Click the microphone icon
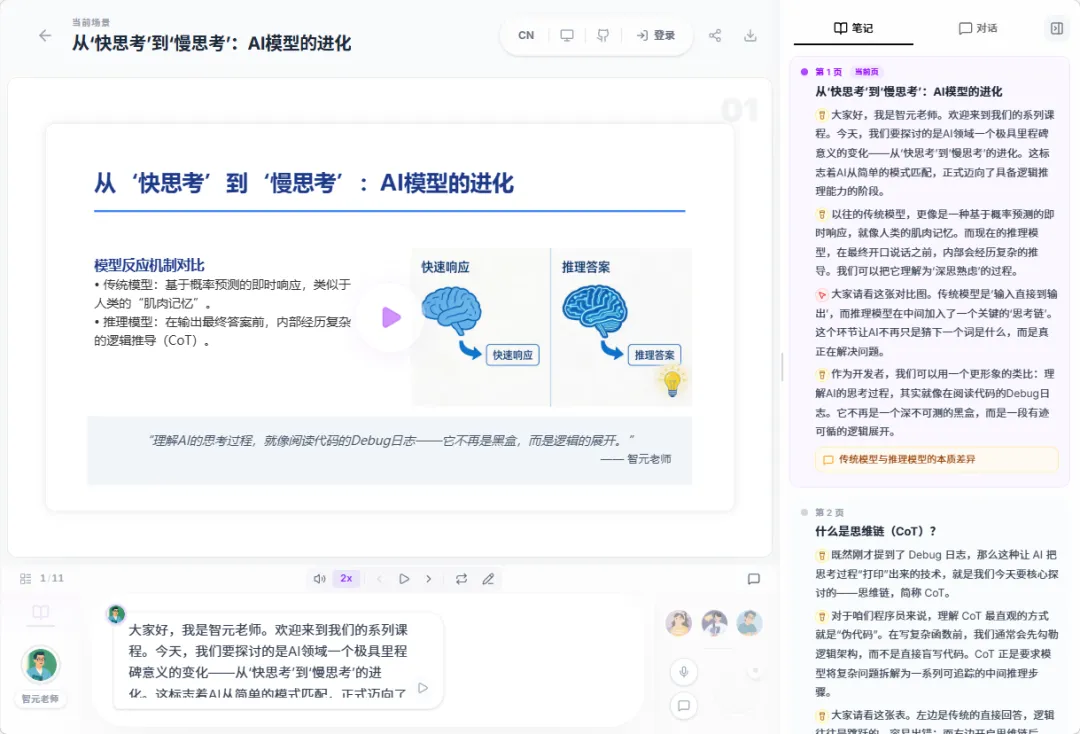The height and width of the screenshot is (734, 1080). [684, 671]
